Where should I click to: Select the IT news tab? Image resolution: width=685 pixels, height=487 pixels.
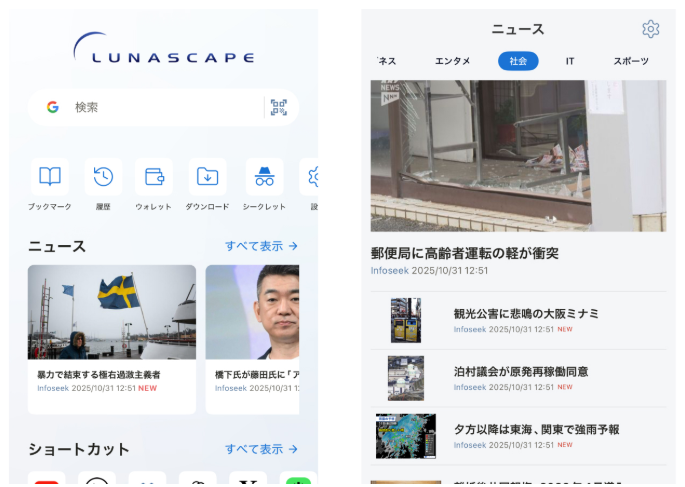(x=570, y=61)
